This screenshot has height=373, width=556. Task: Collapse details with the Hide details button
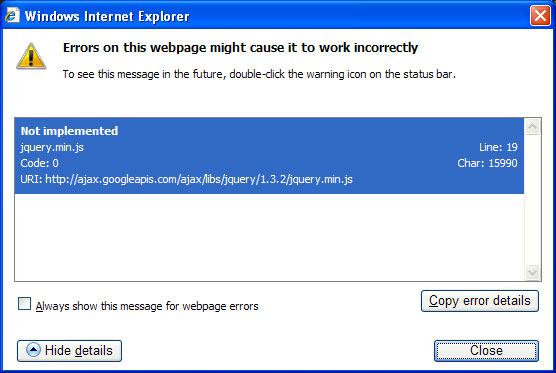70,351
